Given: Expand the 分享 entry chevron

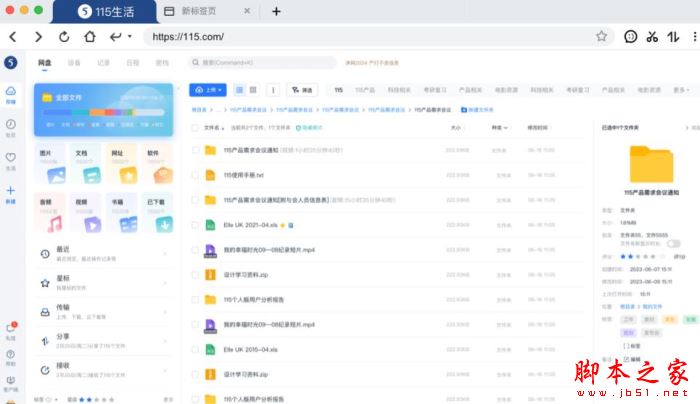Looking at the screenshot, I should pos(165,341).
